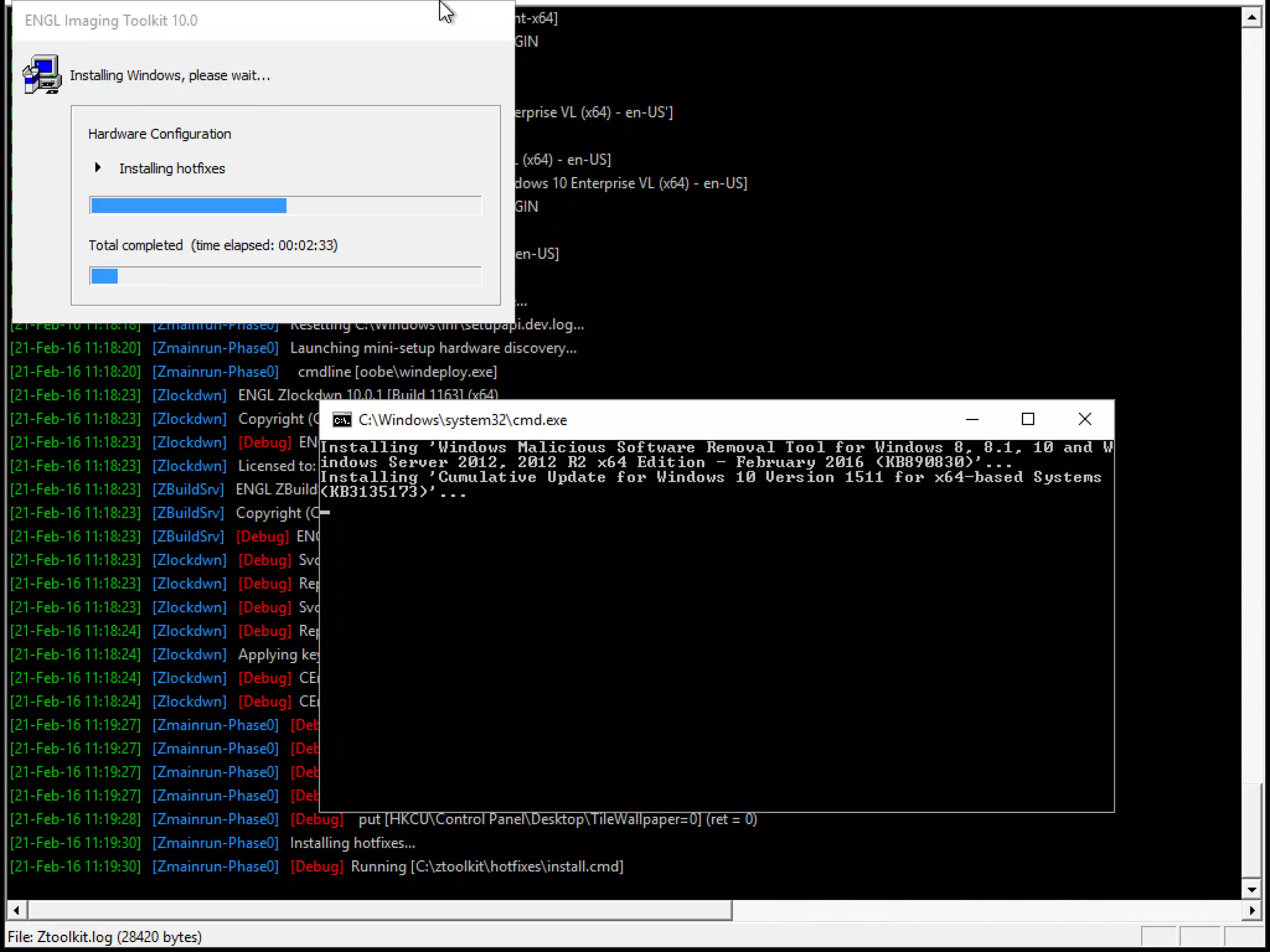Viewport: 1270px width, 952px height.
Task: Click the 'Applying key' Zlockdwn log line
Action: point(278,654)
